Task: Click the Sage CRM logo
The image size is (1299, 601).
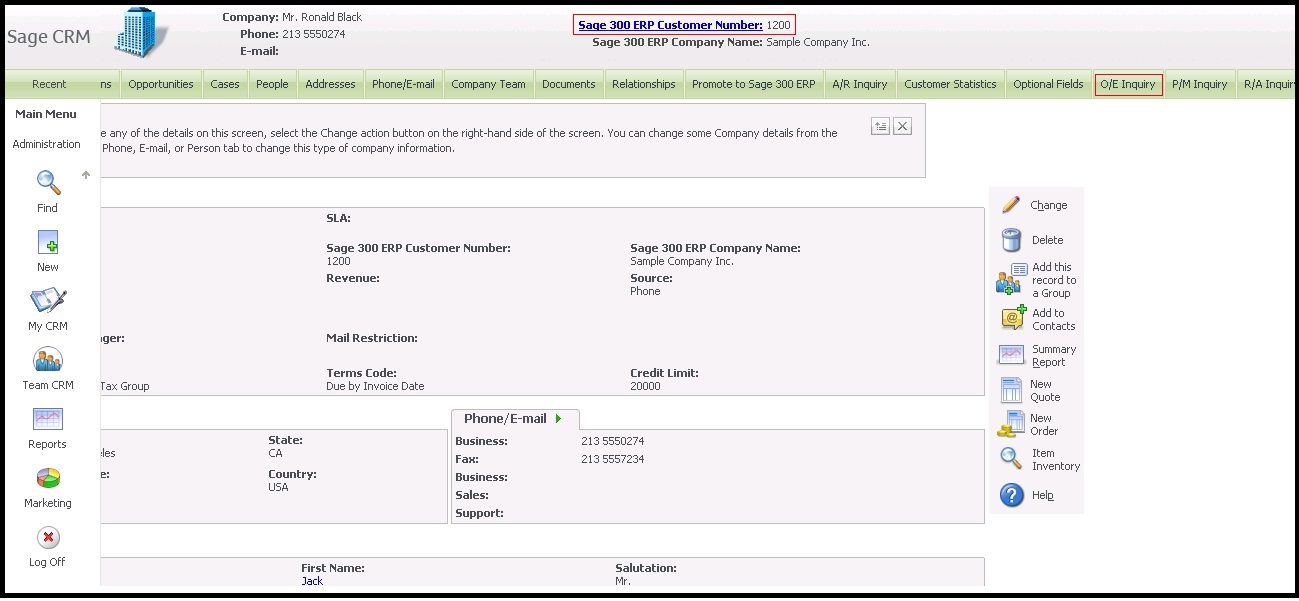Action: (49, 37)
